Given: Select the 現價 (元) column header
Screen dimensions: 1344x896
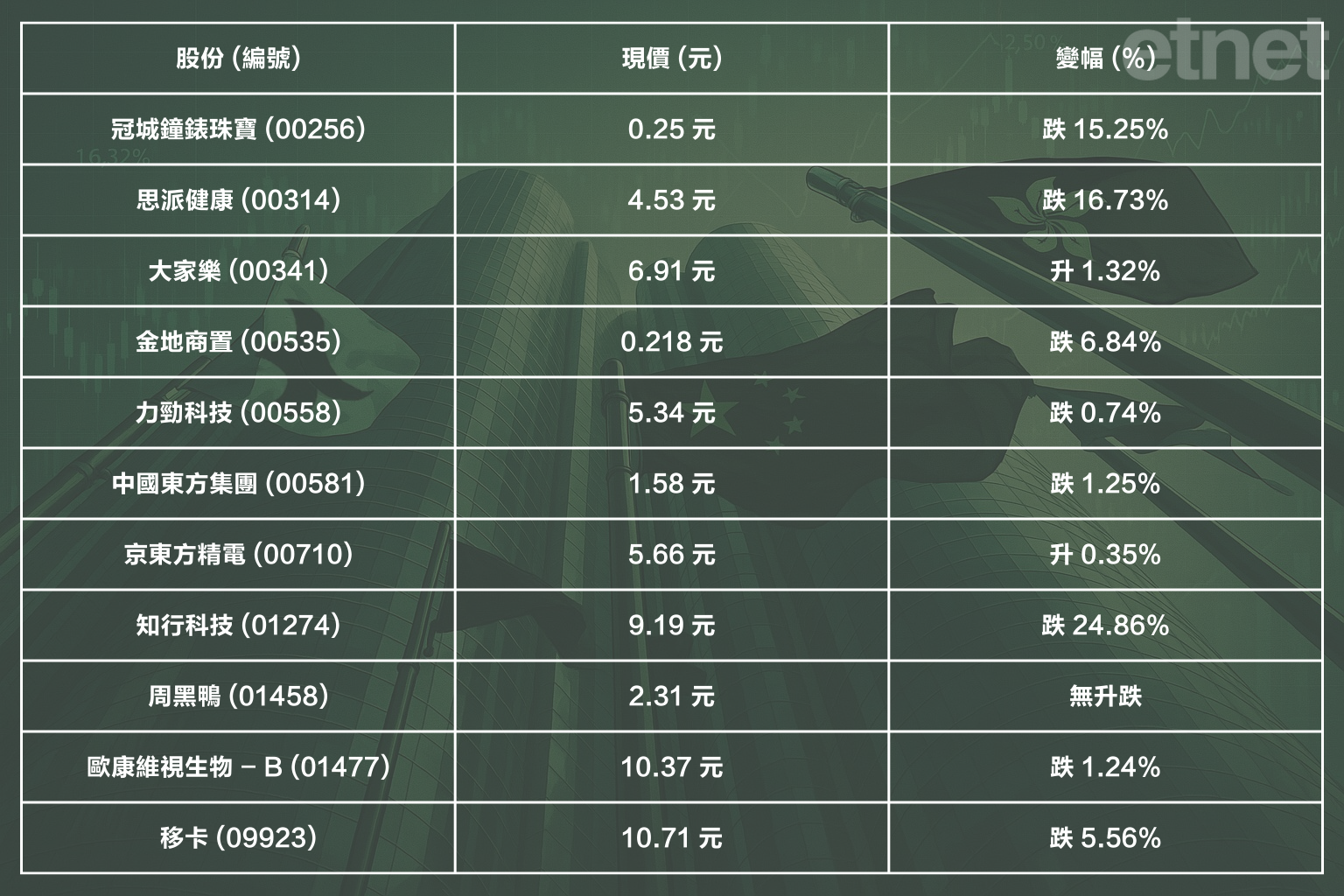Looking at the screenshot, I should pos(671,59).
